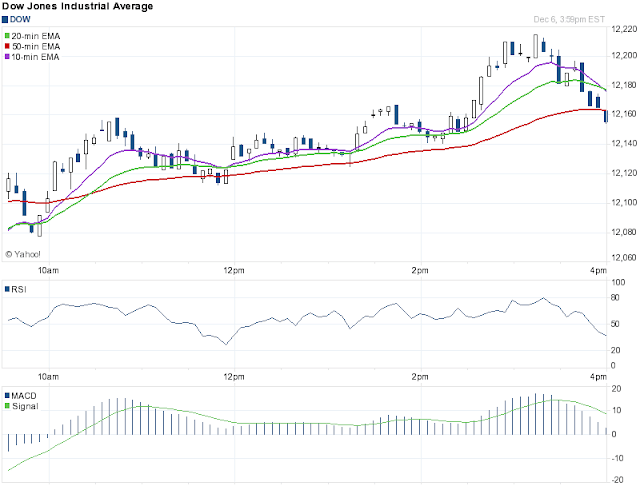Click the 12,120 price axis label

point(624,173)
